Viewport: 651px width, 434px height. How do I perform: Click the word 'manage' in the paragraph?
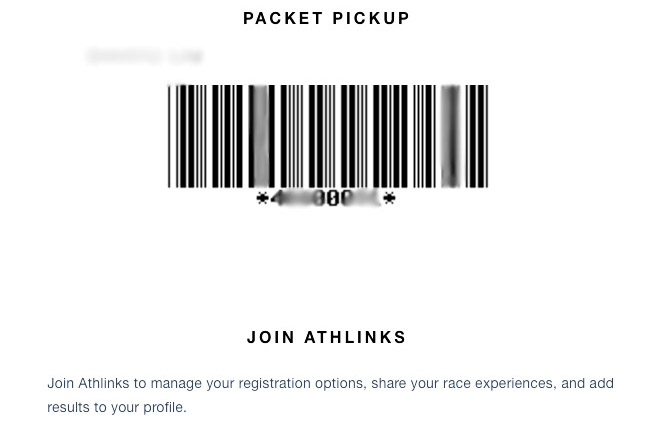click(176, 383)
